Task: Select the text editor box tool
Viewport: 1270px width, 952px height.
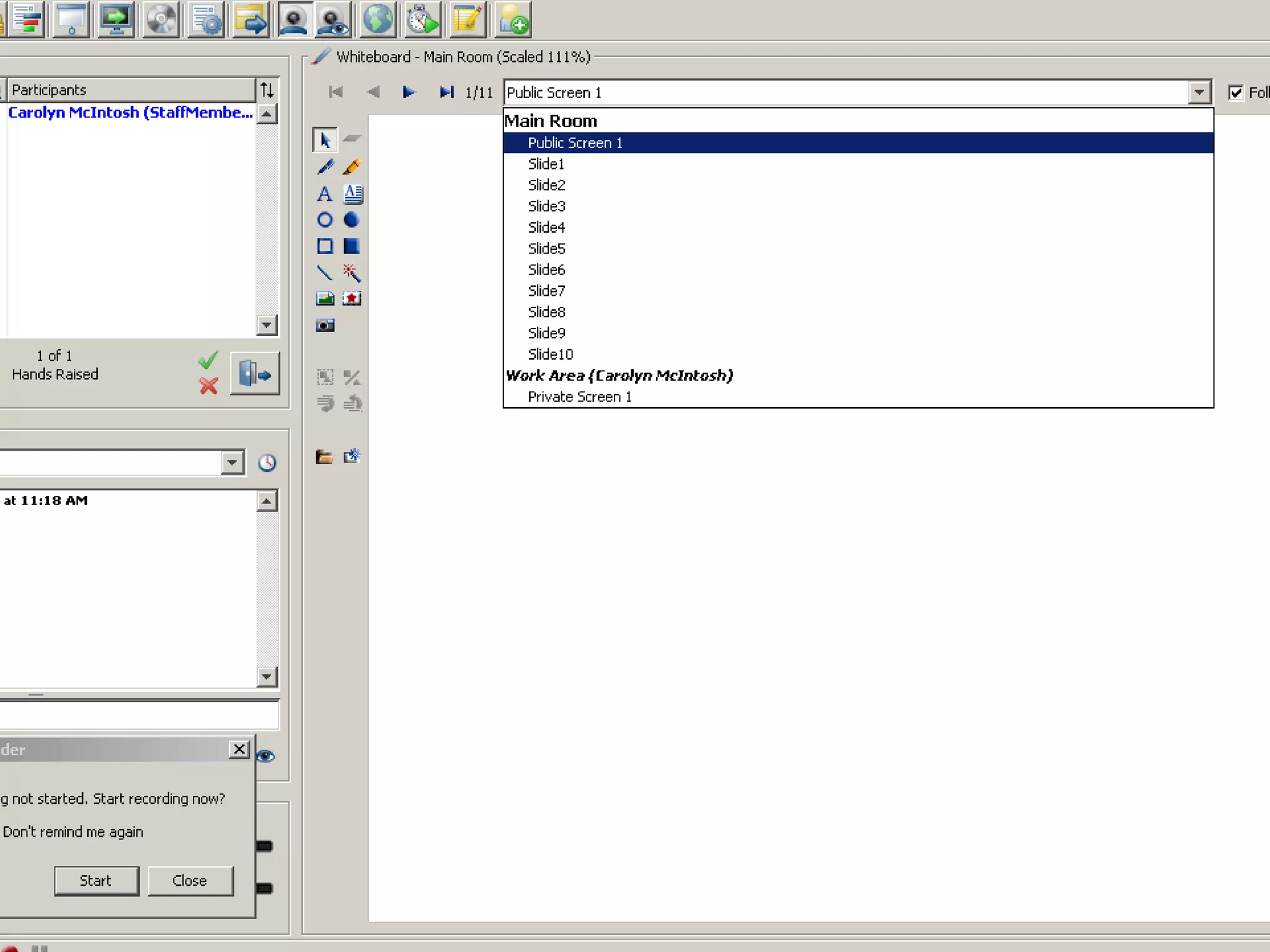Action: 352,194
